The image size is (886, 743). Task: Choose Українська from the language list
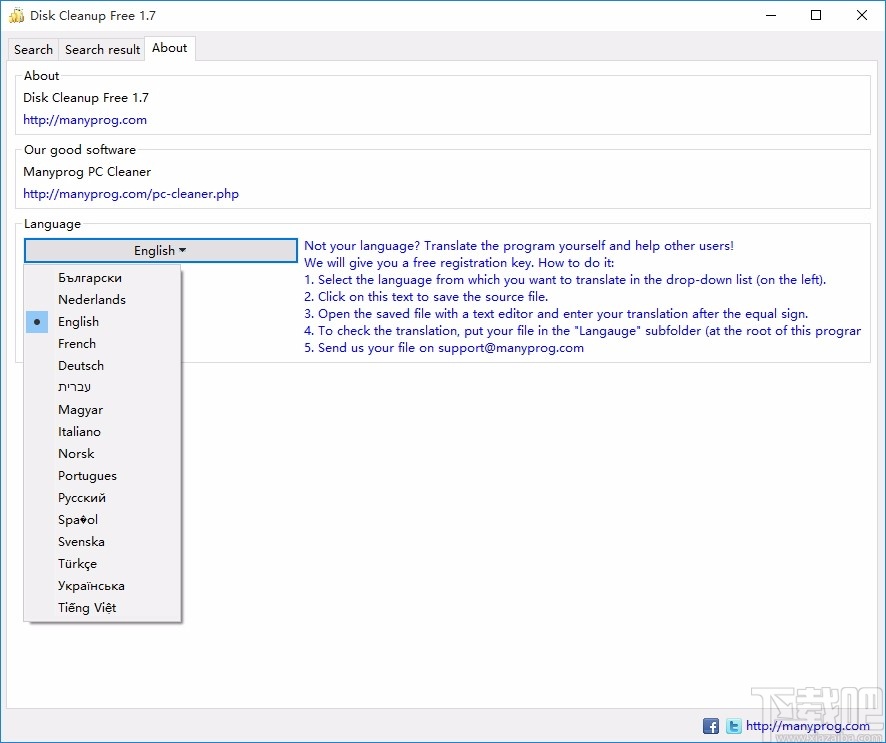point(102,586)
